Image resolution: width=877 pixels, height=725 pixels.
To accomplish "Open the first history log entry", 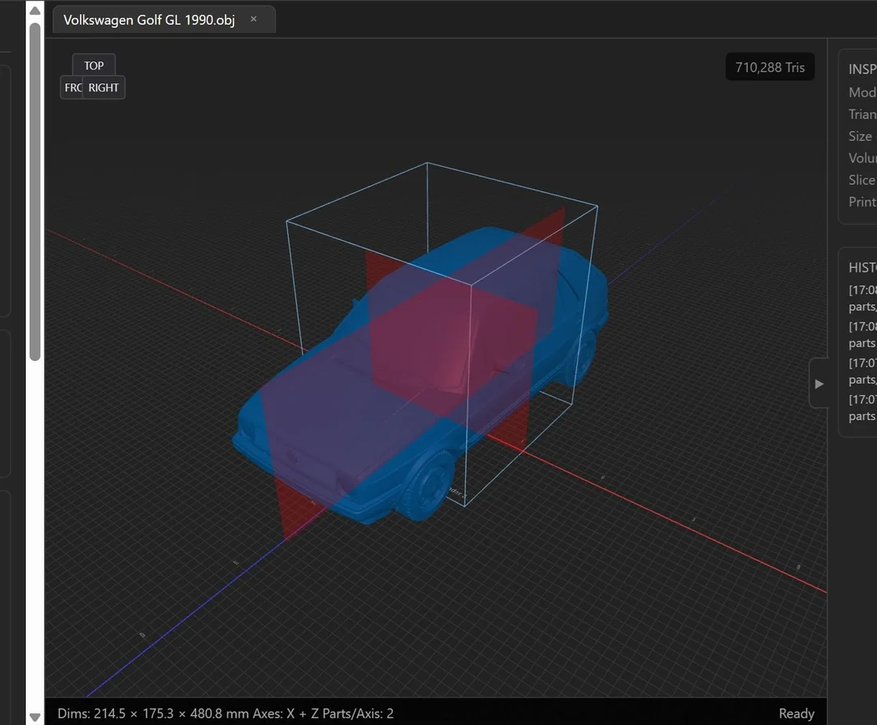I will 862,298.
